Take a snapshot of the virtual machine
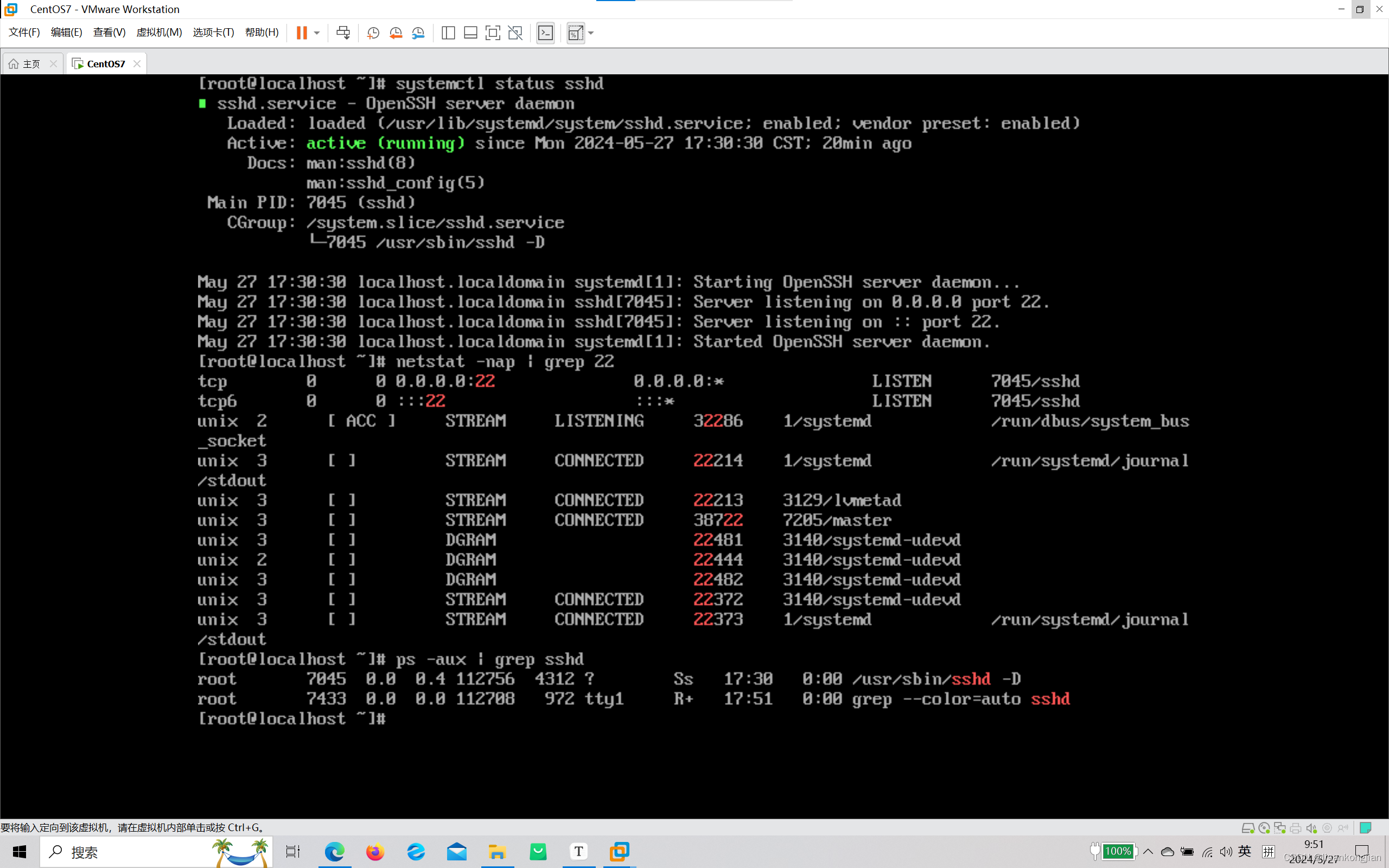Screen dimensions: 1389x868 point(373,33)
